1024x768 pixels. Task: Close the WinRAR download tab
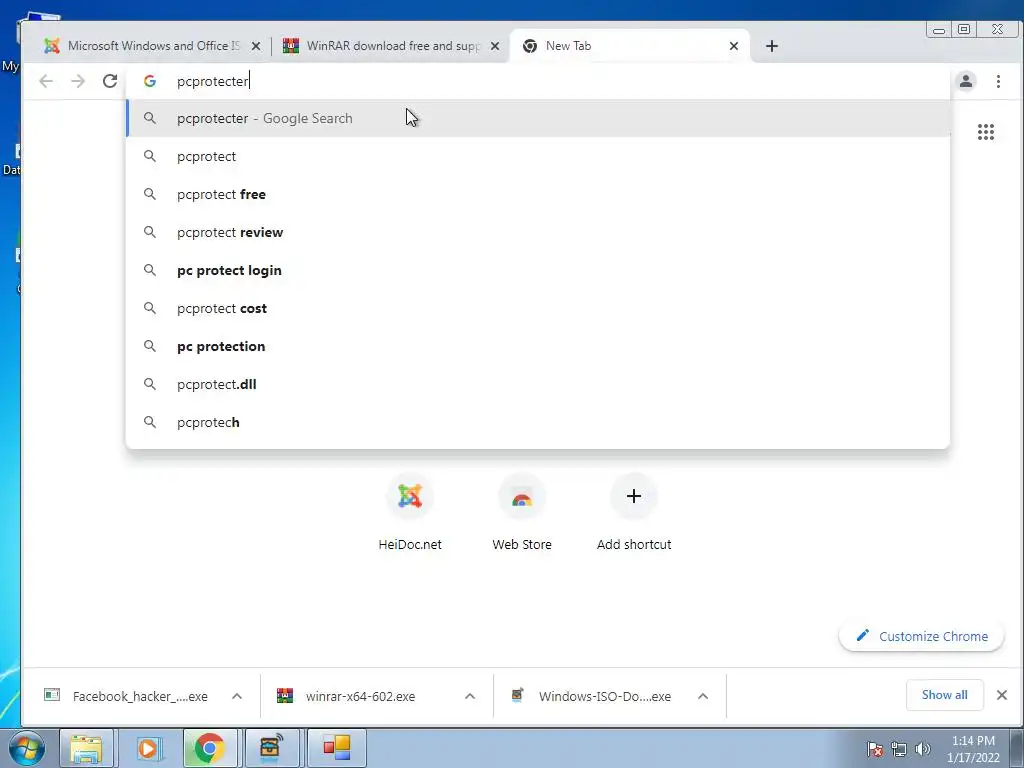[495, 46]
